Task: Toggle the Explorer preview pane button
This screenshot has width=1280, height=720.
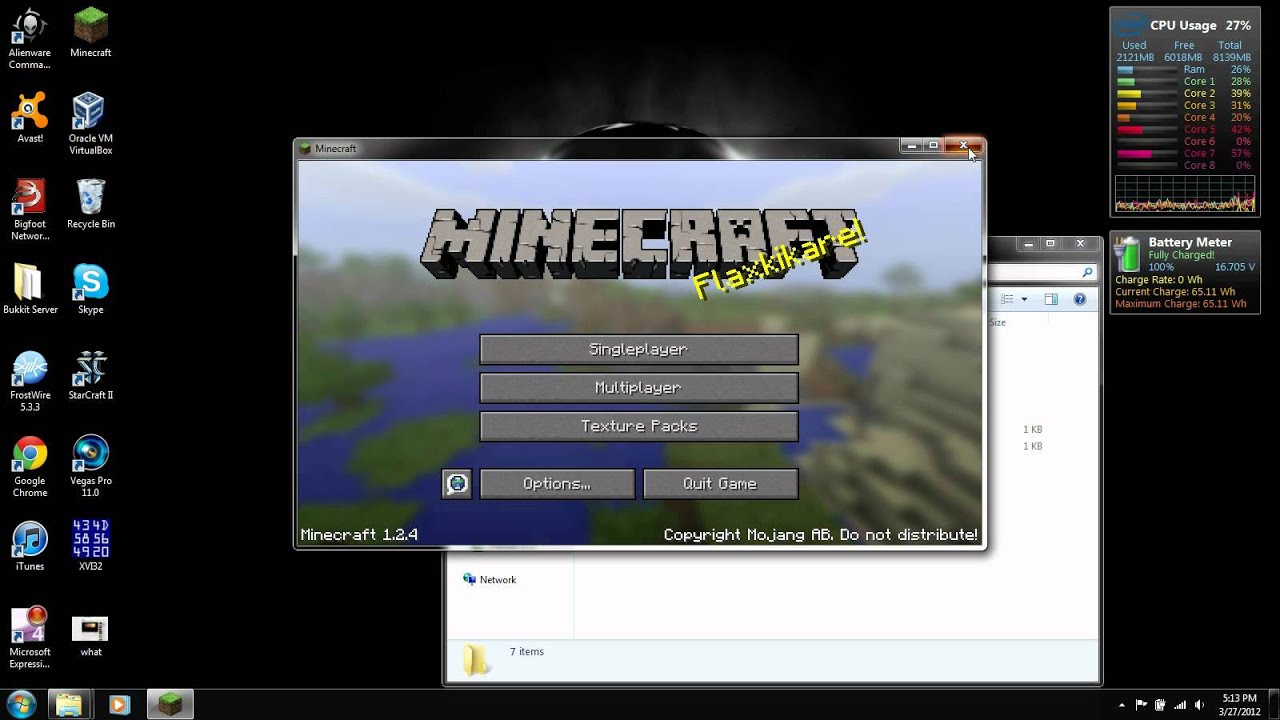Action: 1051,299
